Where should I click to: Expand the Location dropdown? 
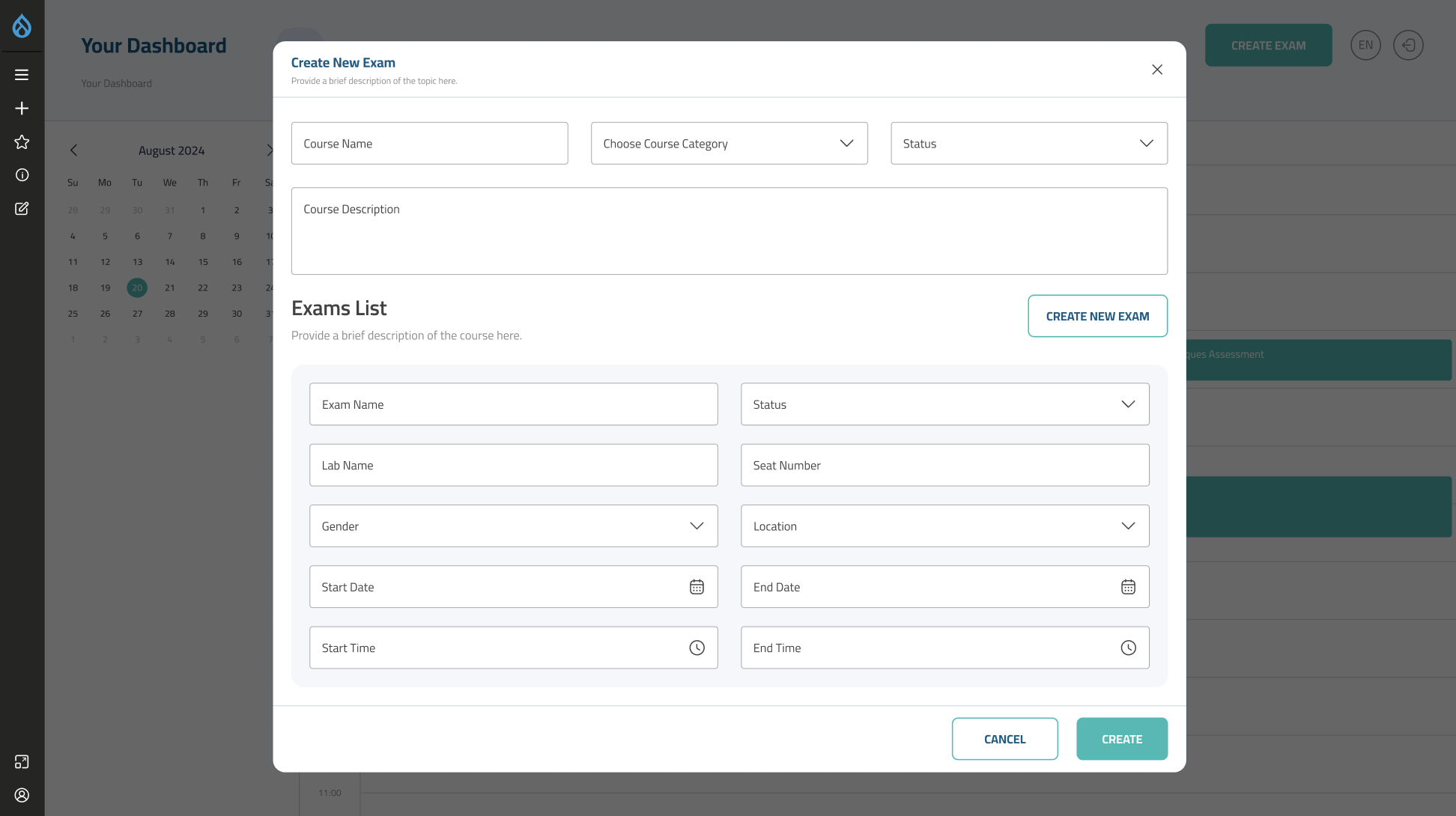click(944, 526)
